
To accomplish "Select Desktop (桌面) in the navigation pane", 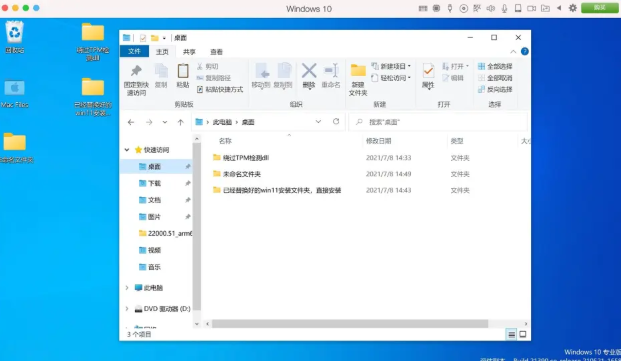I will point(156,167).
